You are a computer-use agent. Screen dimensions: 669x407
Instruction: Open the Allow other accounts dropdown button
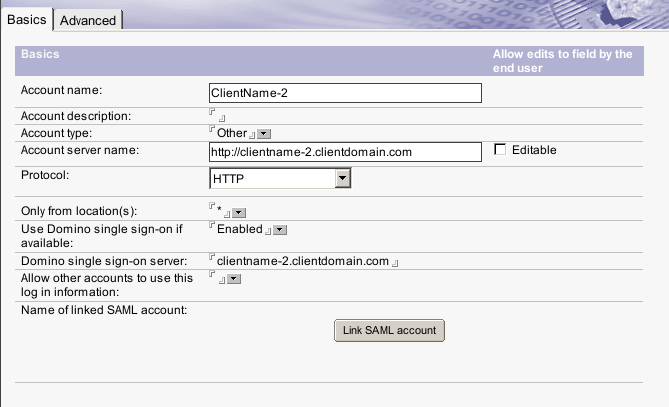234,279
